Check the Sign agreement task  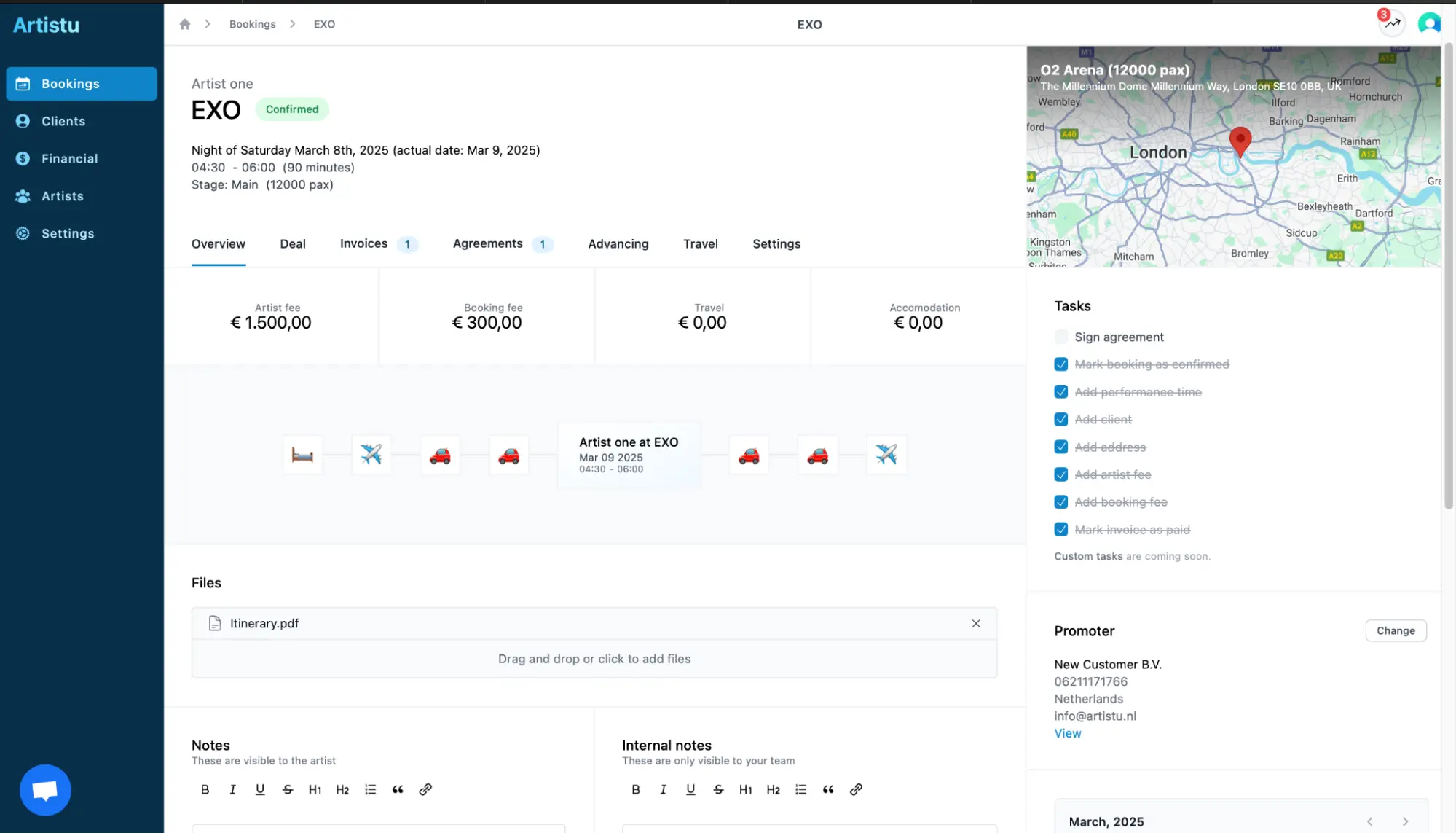coord(1060,337)
